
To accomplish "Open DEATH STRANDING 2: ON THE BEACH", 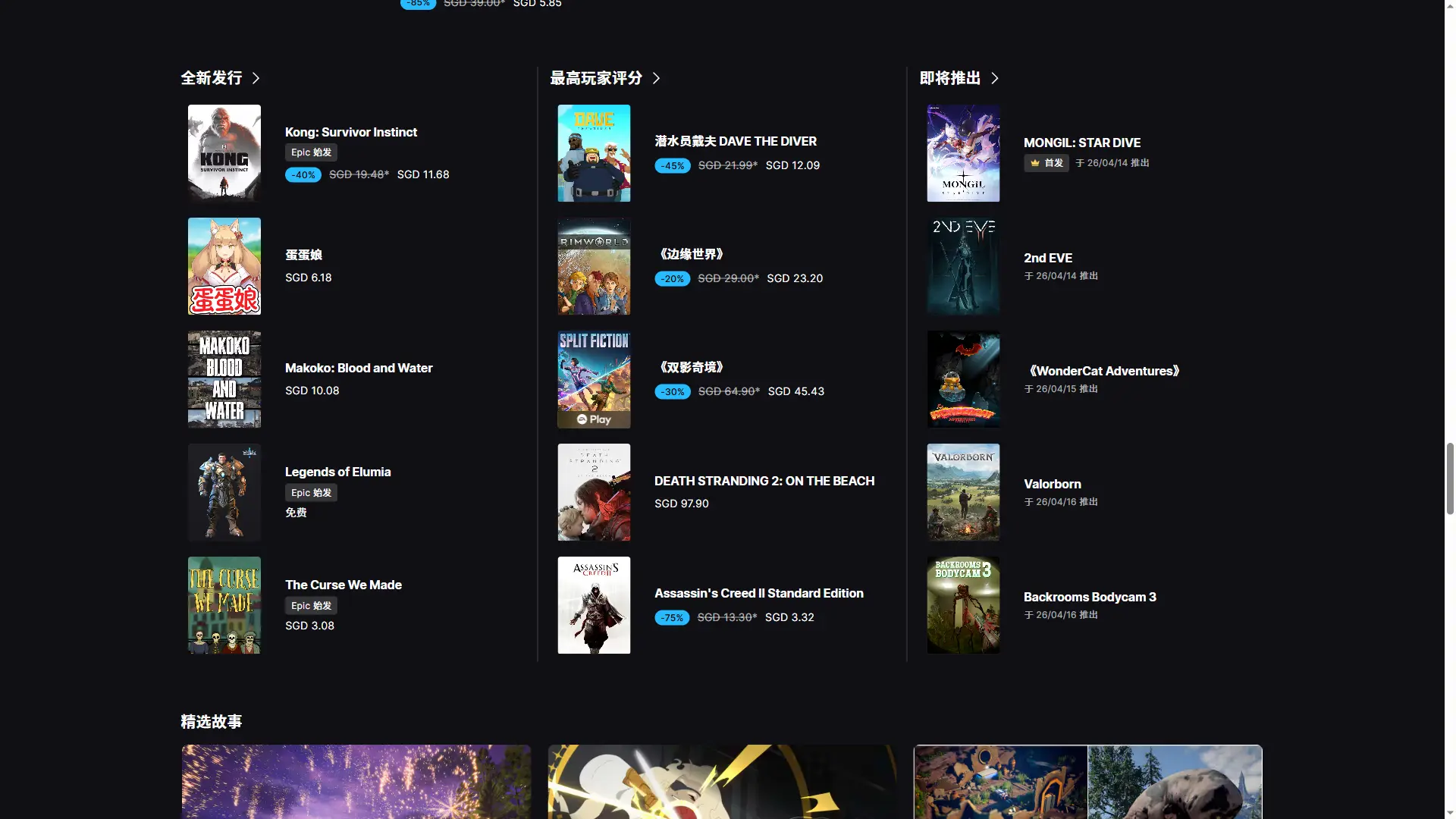I will [x=764, y=481].
